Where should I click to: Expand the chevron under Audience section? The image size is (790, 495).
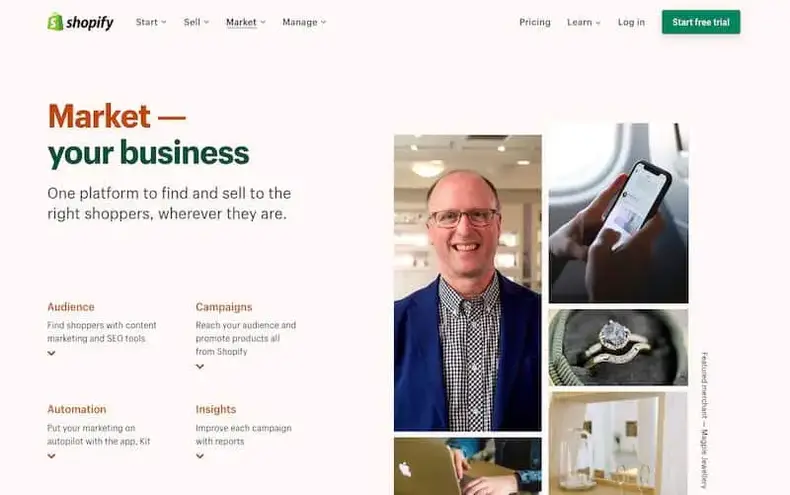[51, 353]
